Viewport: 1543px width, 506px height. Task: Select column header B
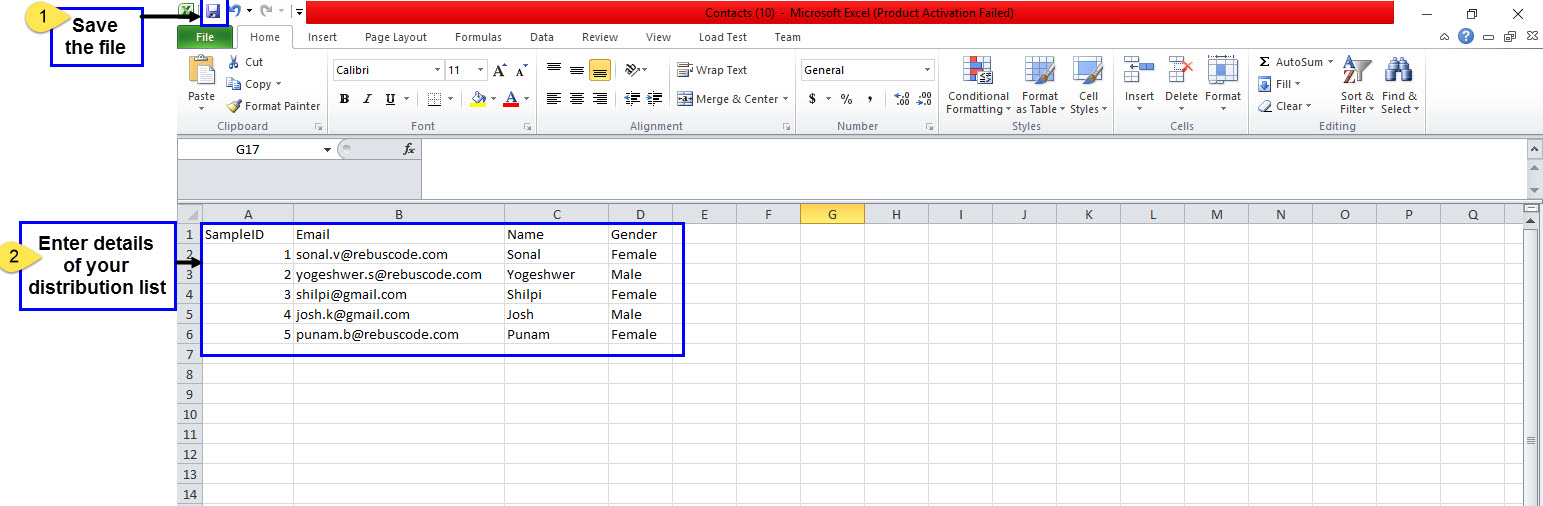(399, 214)
